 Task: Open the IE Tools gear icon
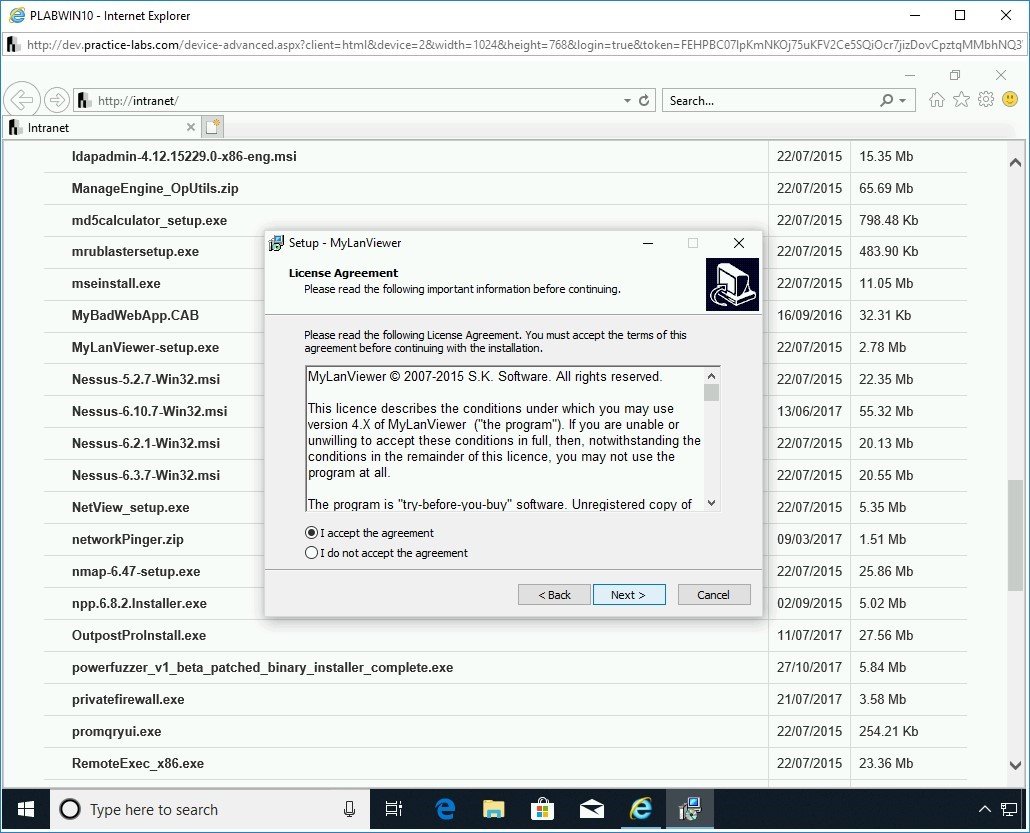click(x=986, y=100)
